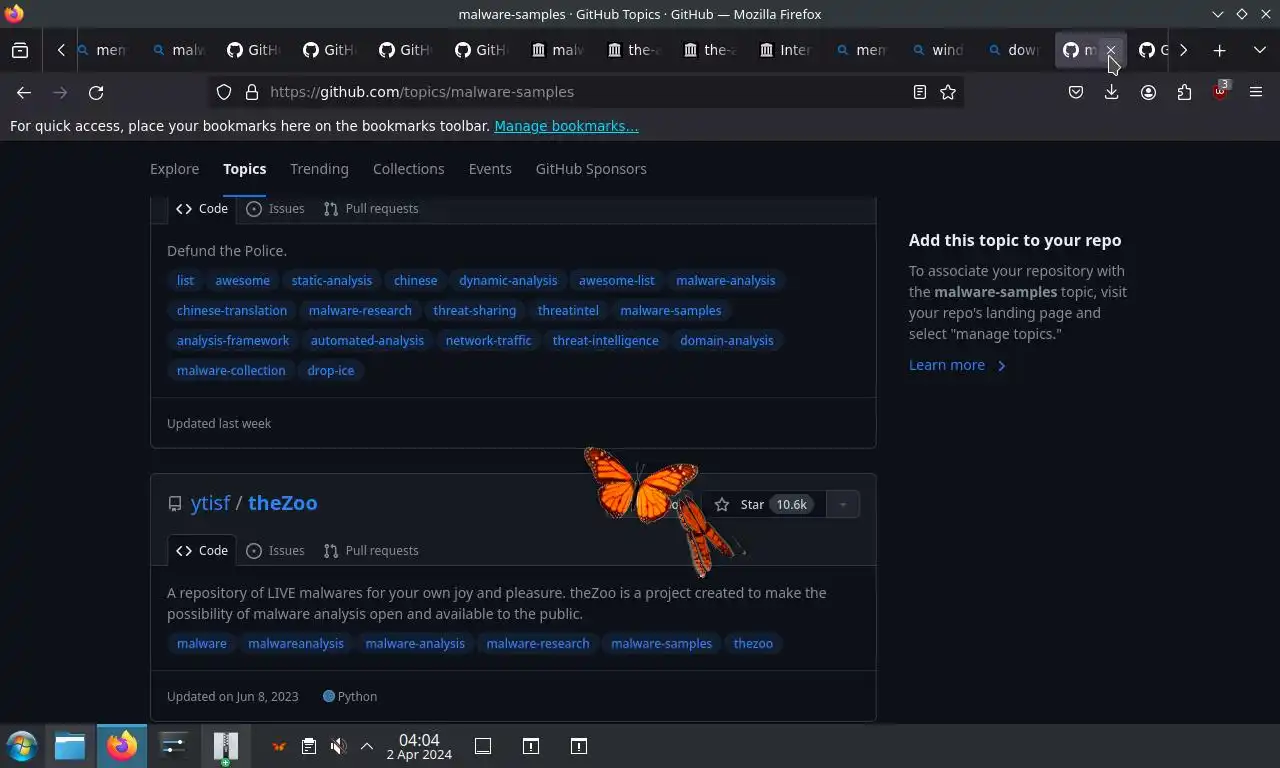
Task: Unmute audio via volume tray icon
Action: click(339, 746)
